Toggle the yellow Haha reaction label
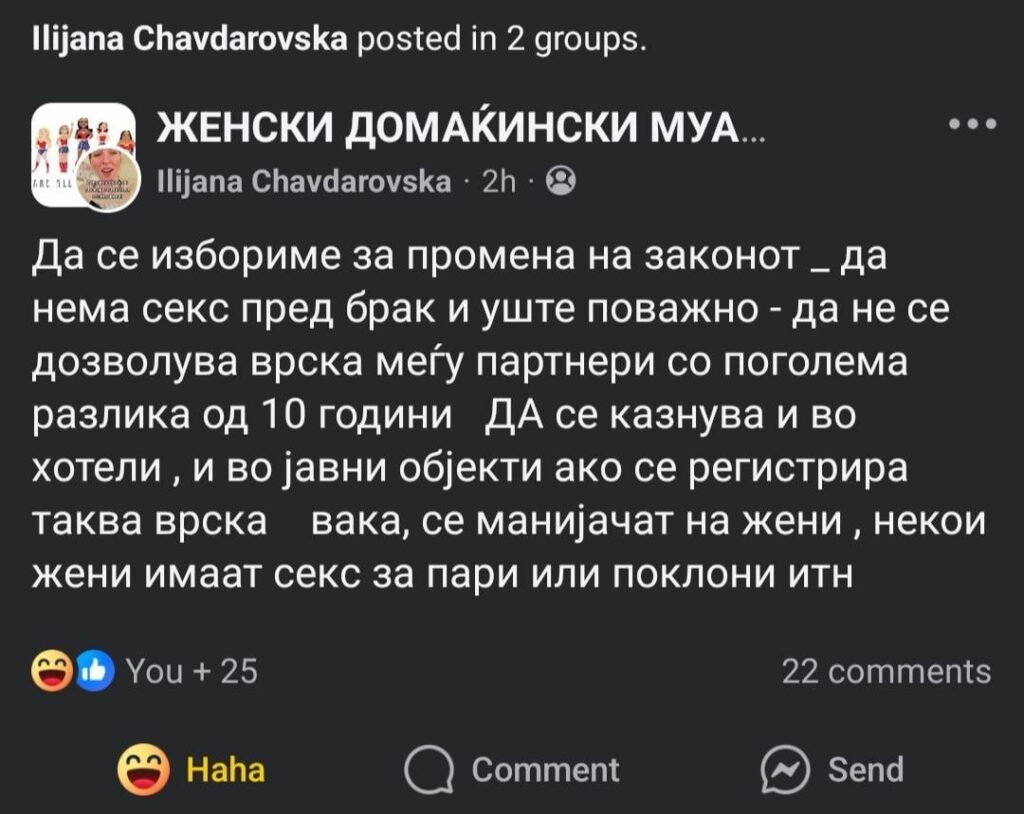 pos(226,770)
